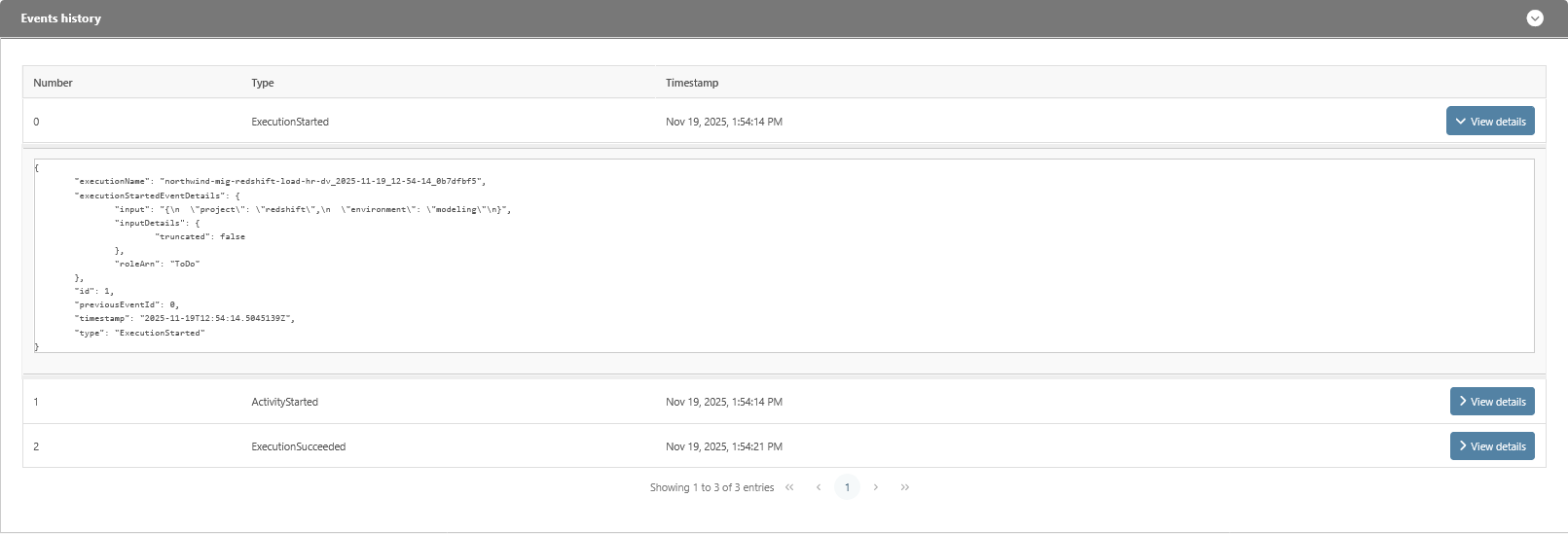Select the ExecutionStarted type cell
This screenshot has height=534, width=1568.
290,122
